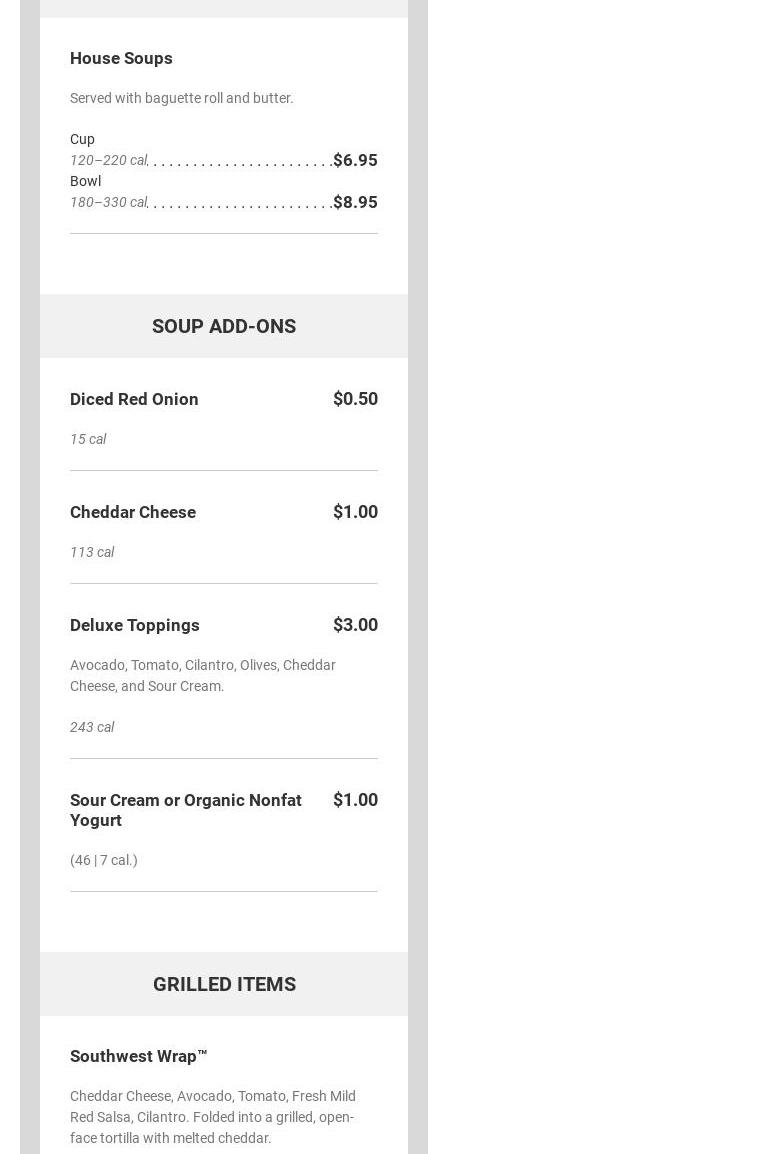The width and height of the screenshot is (770, 1154).
Task: Click the Southwest Wrap description text
Action: tap(212, 1117)
